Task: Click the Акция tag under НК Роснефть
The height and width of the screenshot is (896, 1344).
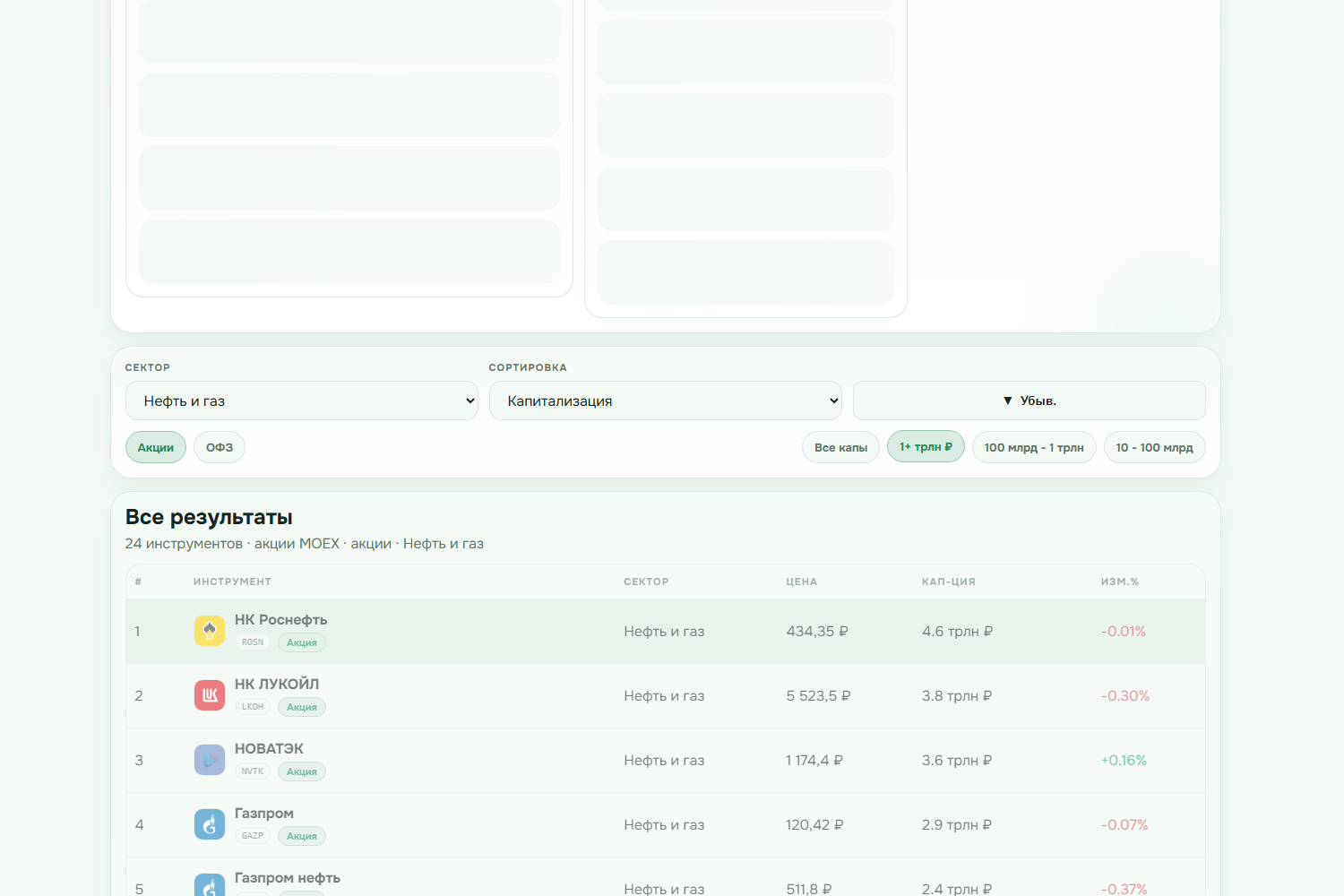Action: coord(302,642)
